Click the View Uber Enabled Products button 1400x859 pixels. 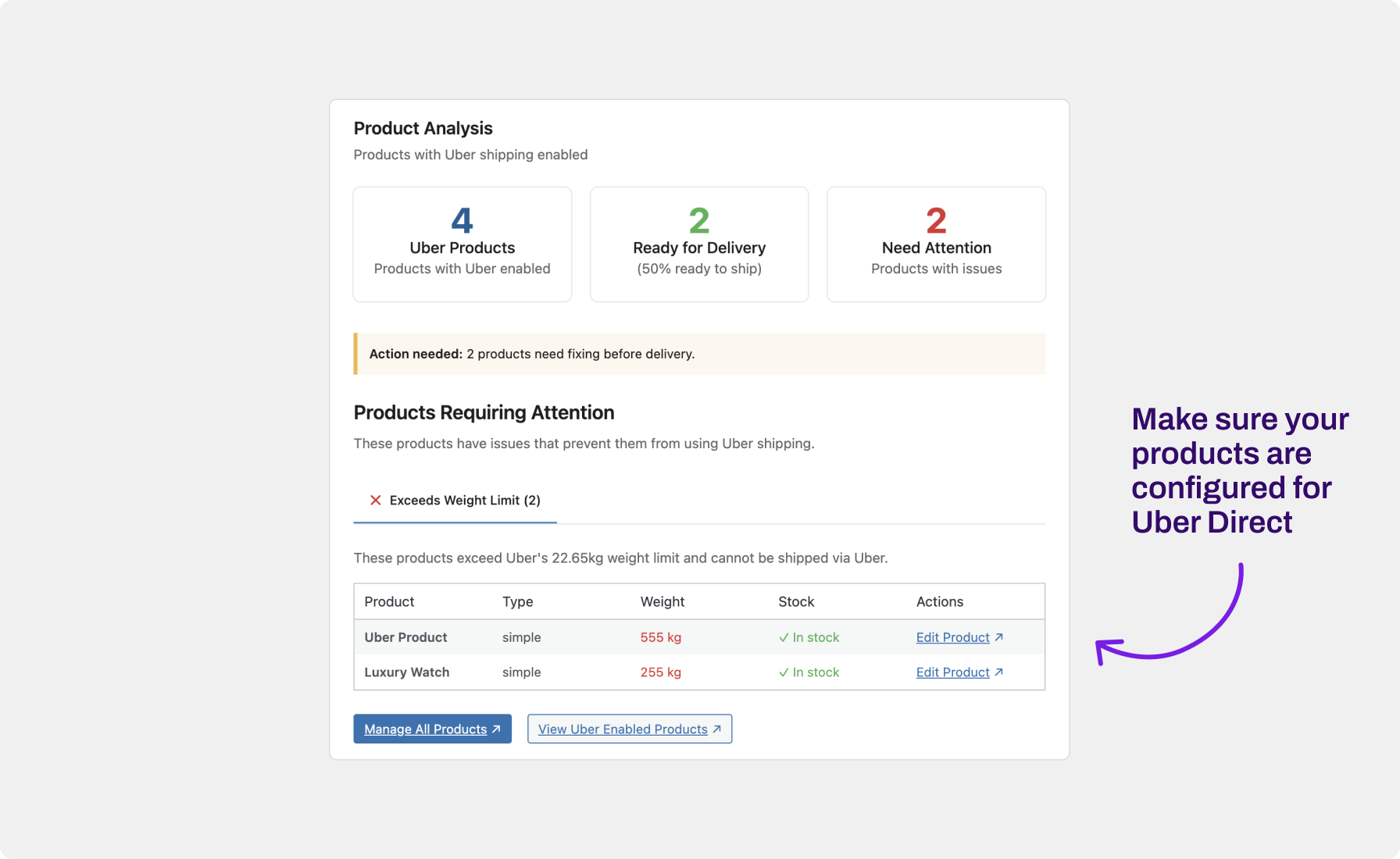coord(630,729)
